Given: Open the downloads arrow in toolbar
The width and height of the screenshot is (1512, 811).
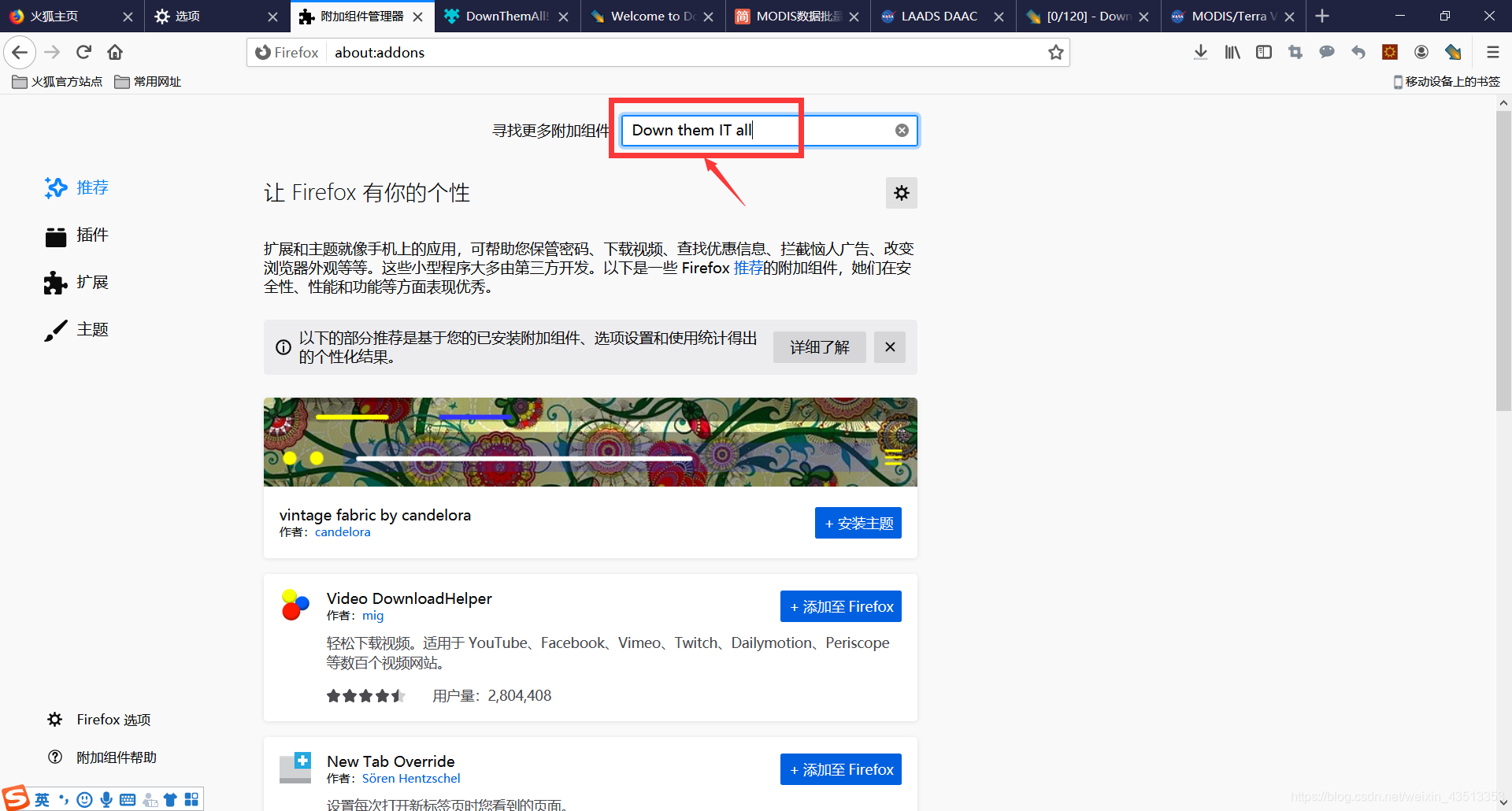Looking at the screenshot, I should coord(1201,52).
